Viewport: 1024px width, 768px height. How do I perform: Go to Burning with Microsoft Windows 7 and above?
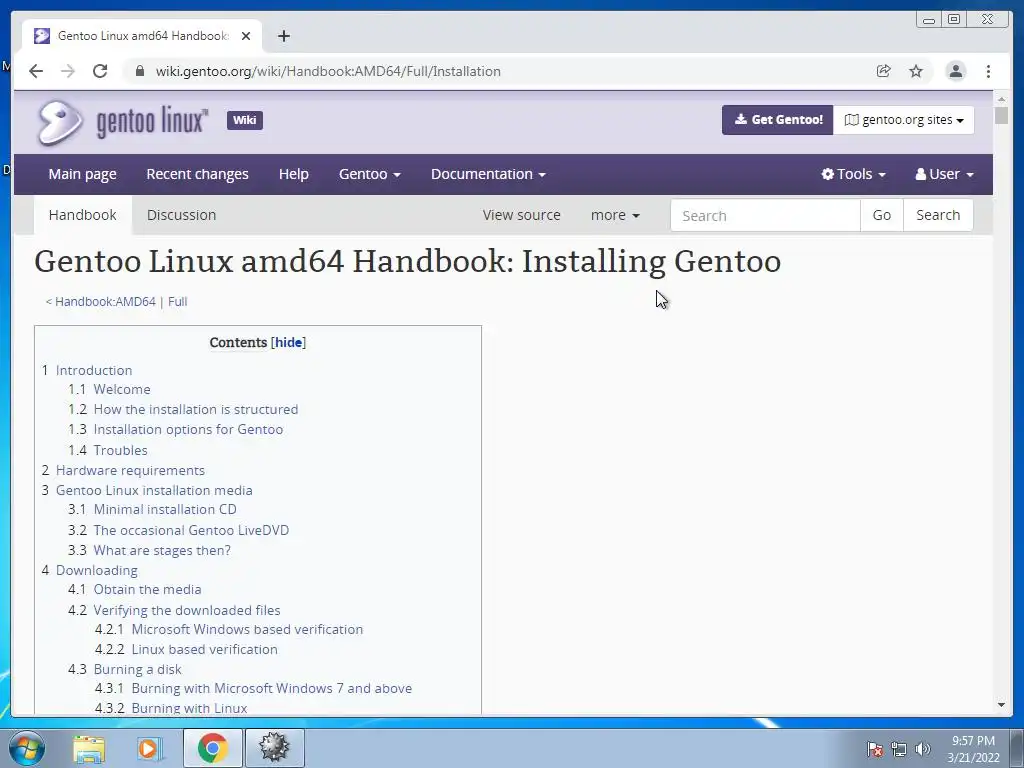272,688
